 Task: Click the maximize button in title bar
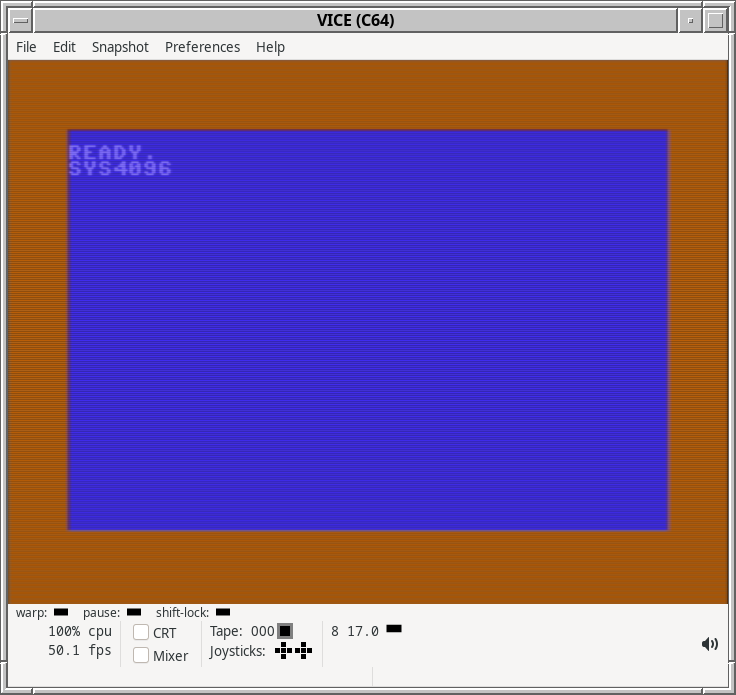pos(715,20)
